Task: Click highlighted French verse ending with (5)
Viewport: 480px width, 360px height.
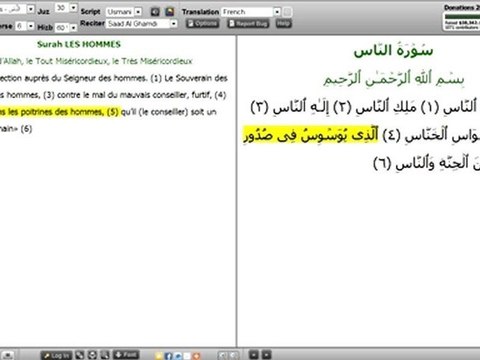Action: [x=59, y=112]
